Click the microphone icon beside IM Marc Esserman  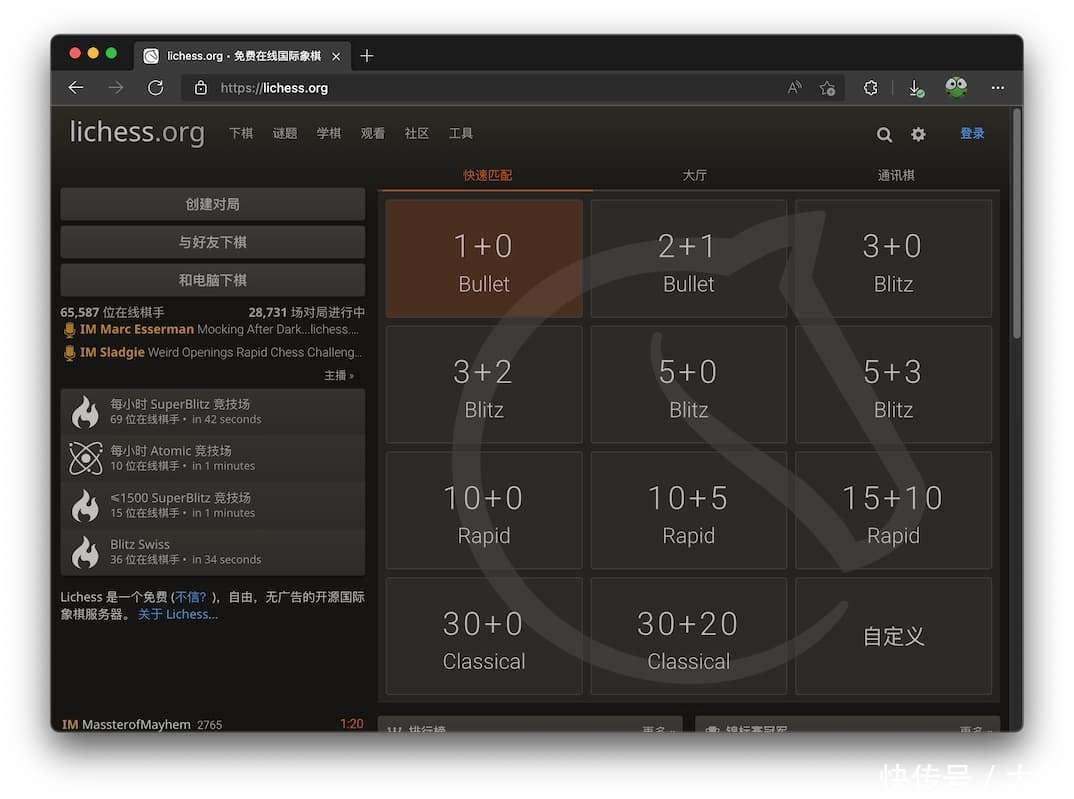tap(69, 329)
